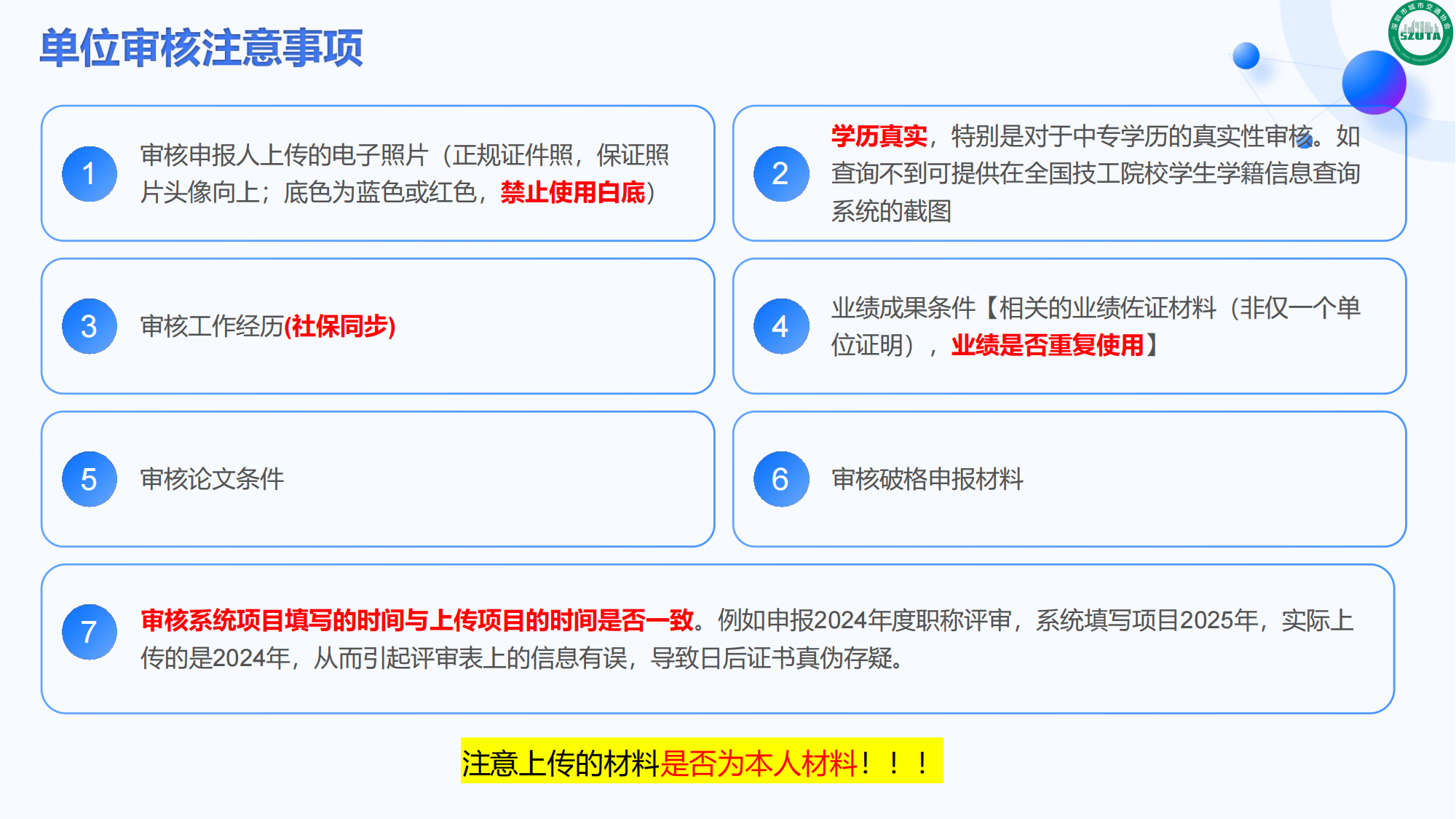Click the number 5 circle badge
This screenshot has height=819, width=1456.
[90, 479]
